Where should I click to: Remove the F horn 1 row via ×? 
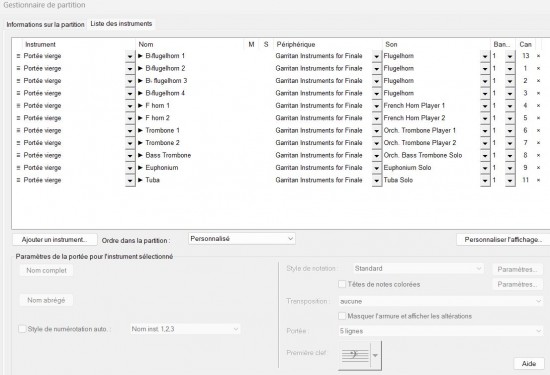pyautogui.click(x=538, y=106)
